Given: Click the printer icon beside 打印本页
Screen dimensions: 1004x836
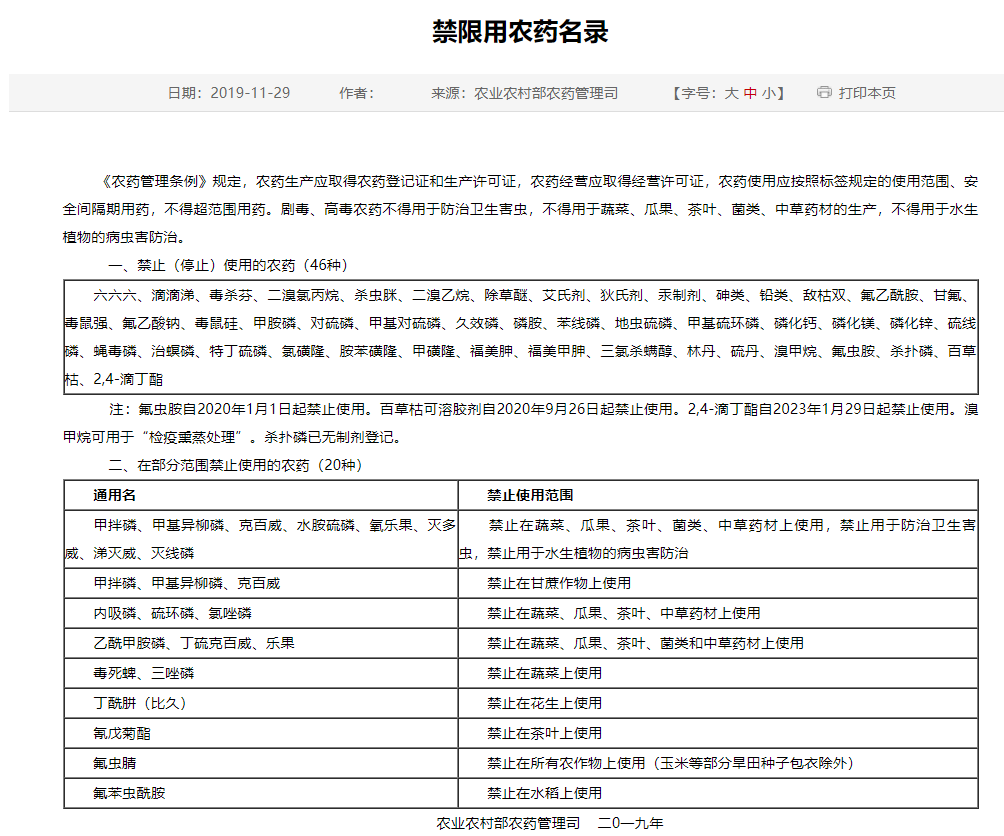Looking at the screenshot, I should click(822, 91).
